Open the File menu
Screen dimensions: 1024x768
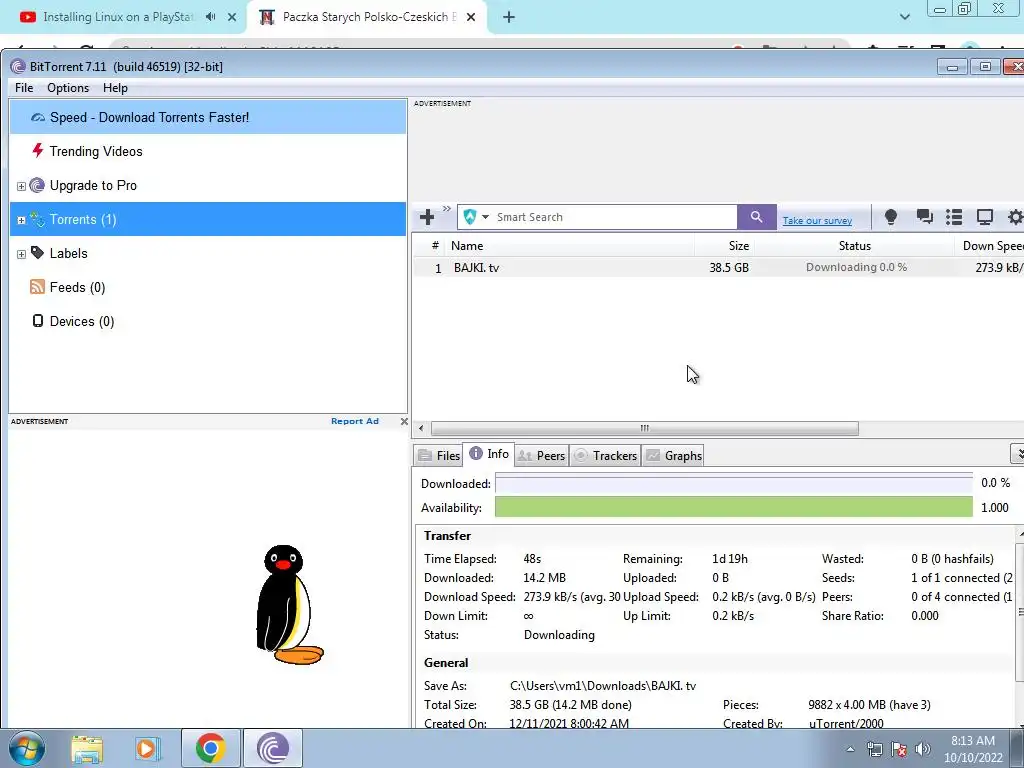coord(24,88)
